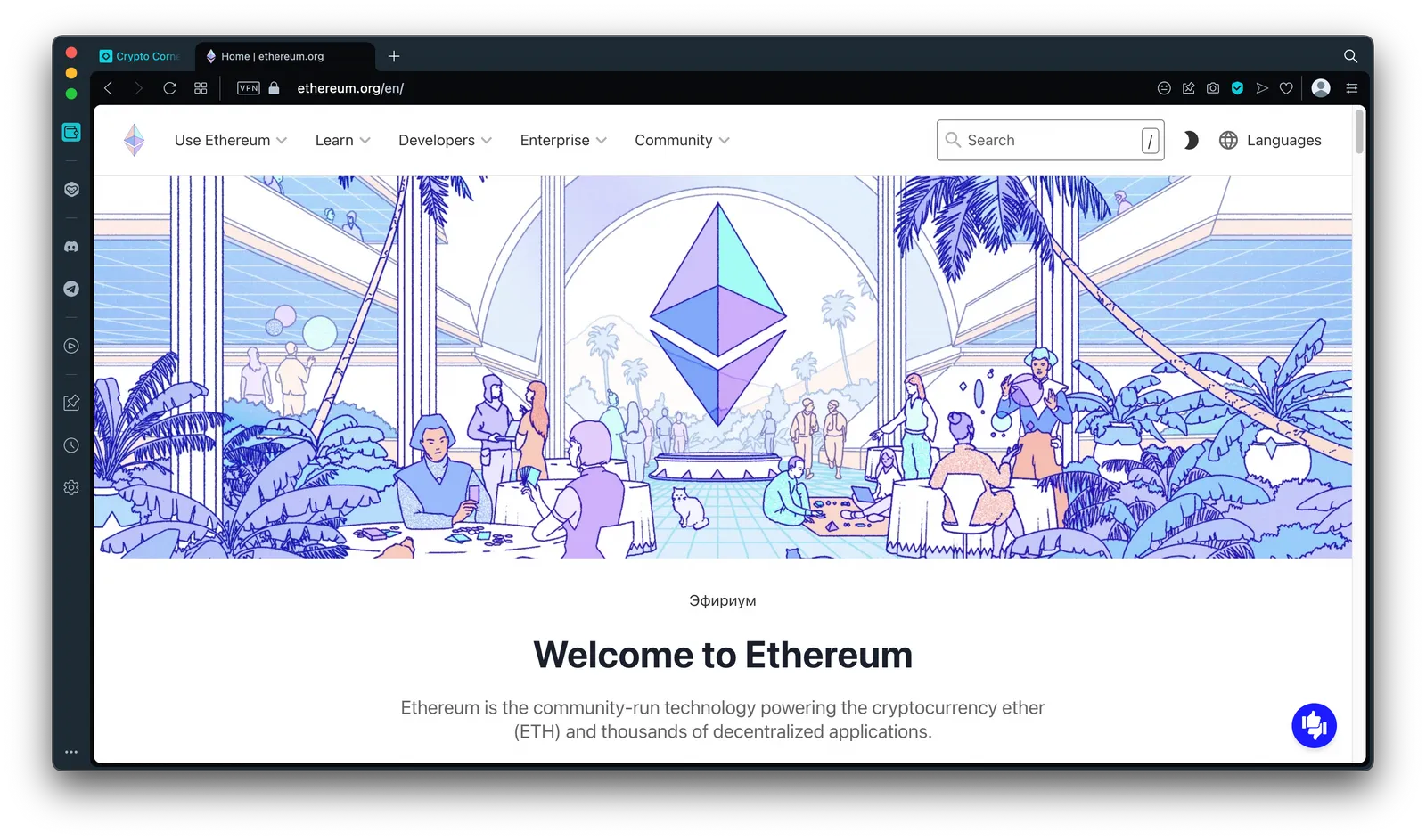Open sidebar settings gear icon
This screenshot has height=840, width=1426.
click(71, 487)
